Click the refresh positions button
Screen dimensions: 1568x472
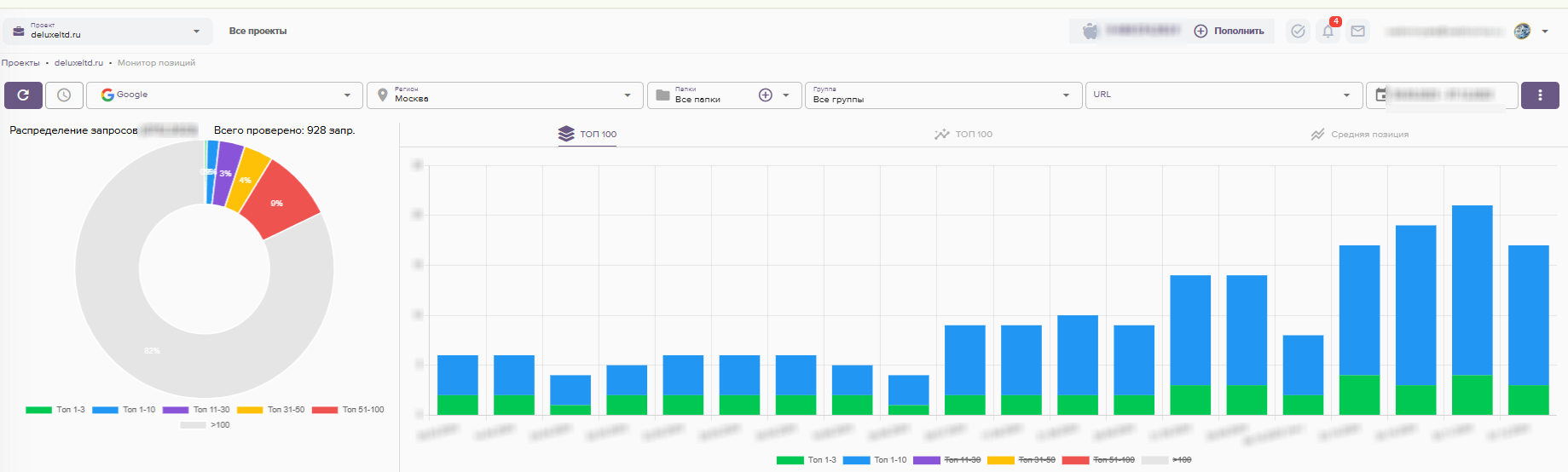point(23,95)
